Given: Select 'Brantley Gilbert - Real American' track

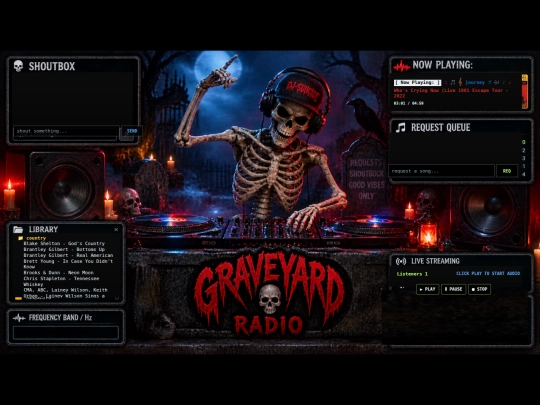Looking at the screenshot, I should pos(68,256).
